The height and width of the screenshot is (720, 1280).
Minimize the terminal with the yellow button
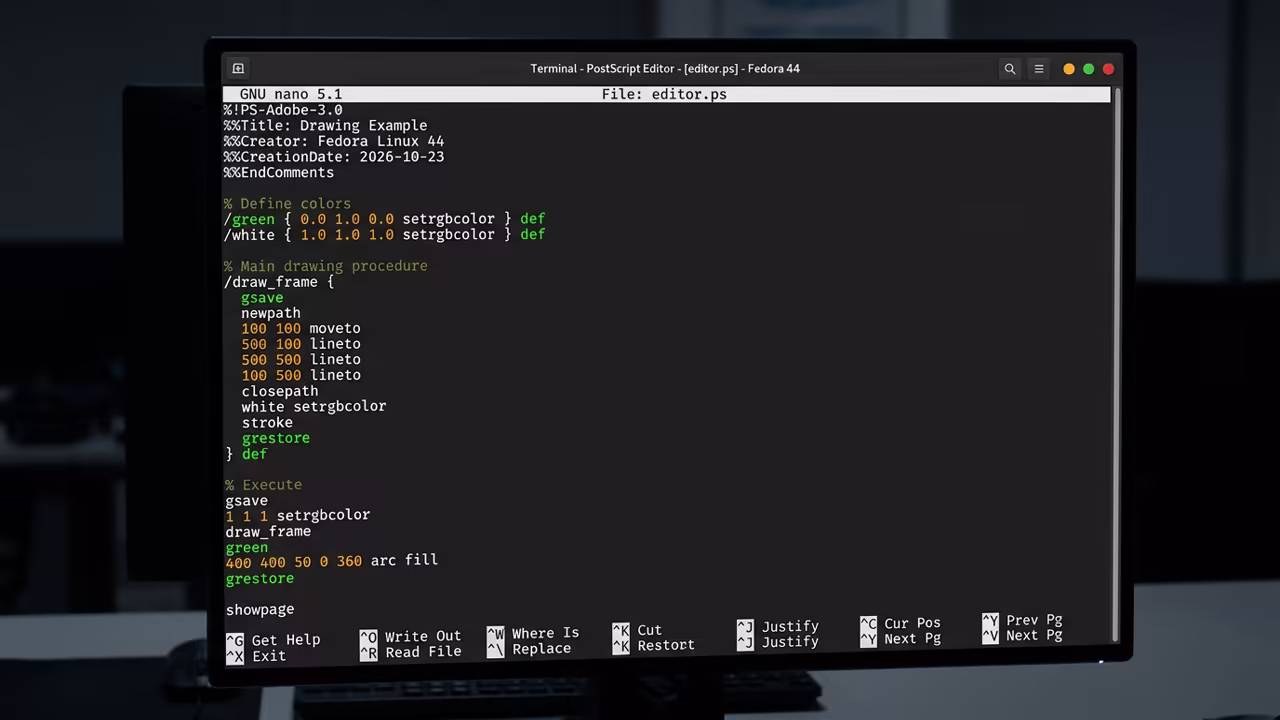tap(1069, 69)
